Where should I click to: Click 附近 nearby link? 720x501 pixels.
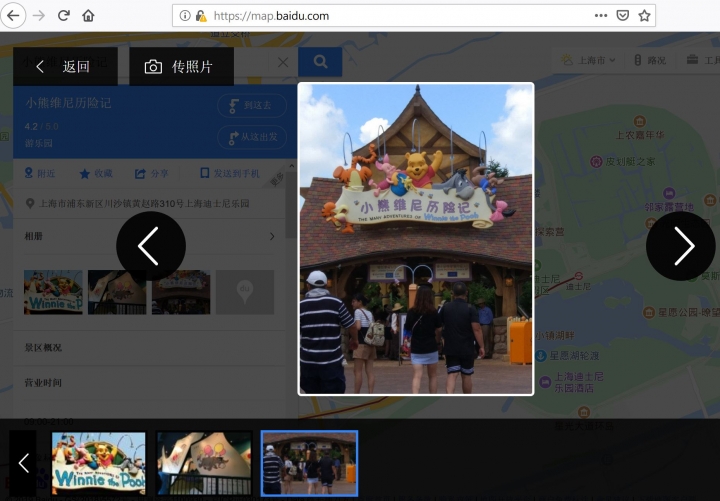(39, 173)
